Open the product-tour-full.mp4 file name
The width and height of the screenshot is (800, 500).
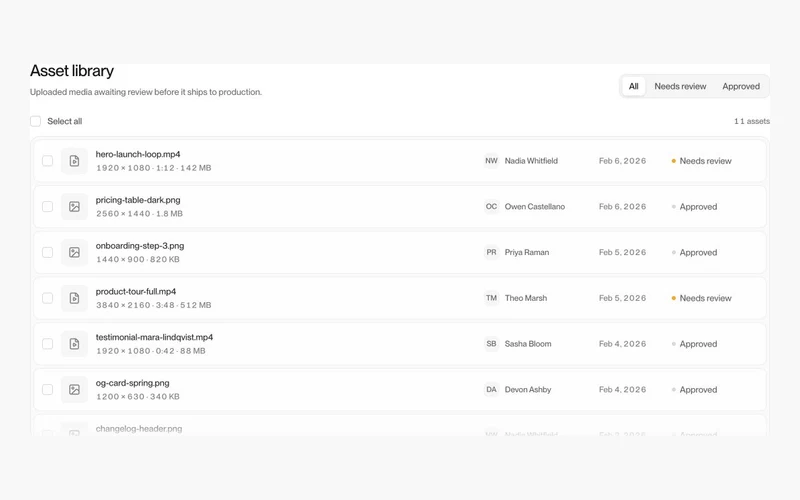[136, 291]
